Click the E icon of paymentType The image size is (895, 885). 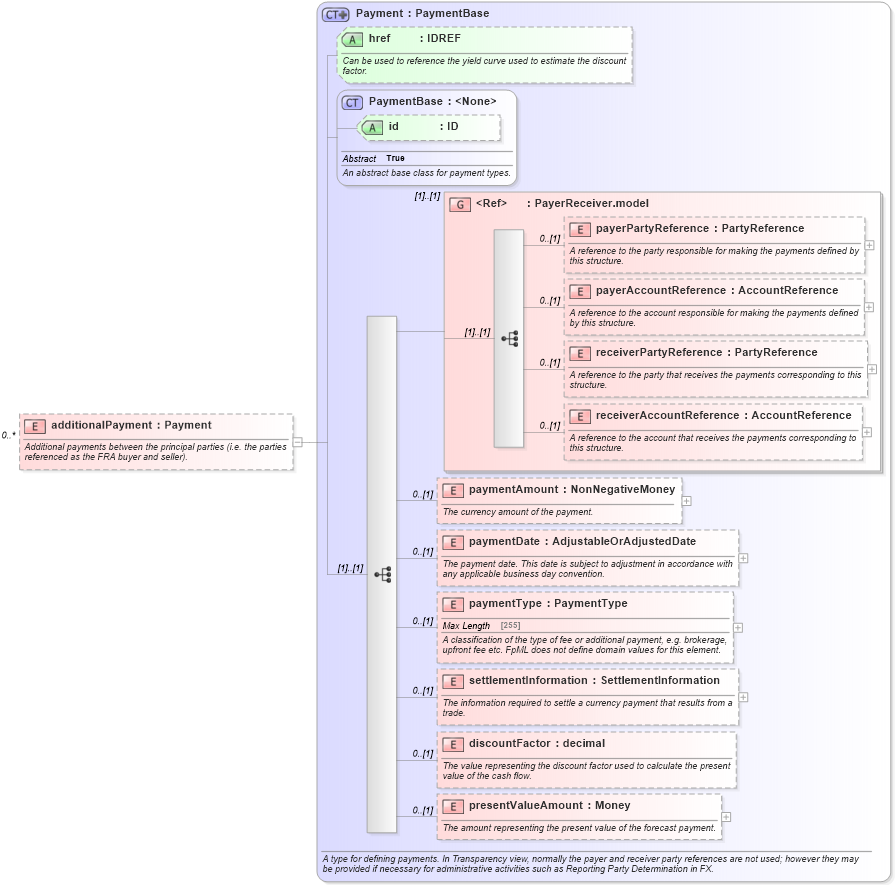coord(453,605)
